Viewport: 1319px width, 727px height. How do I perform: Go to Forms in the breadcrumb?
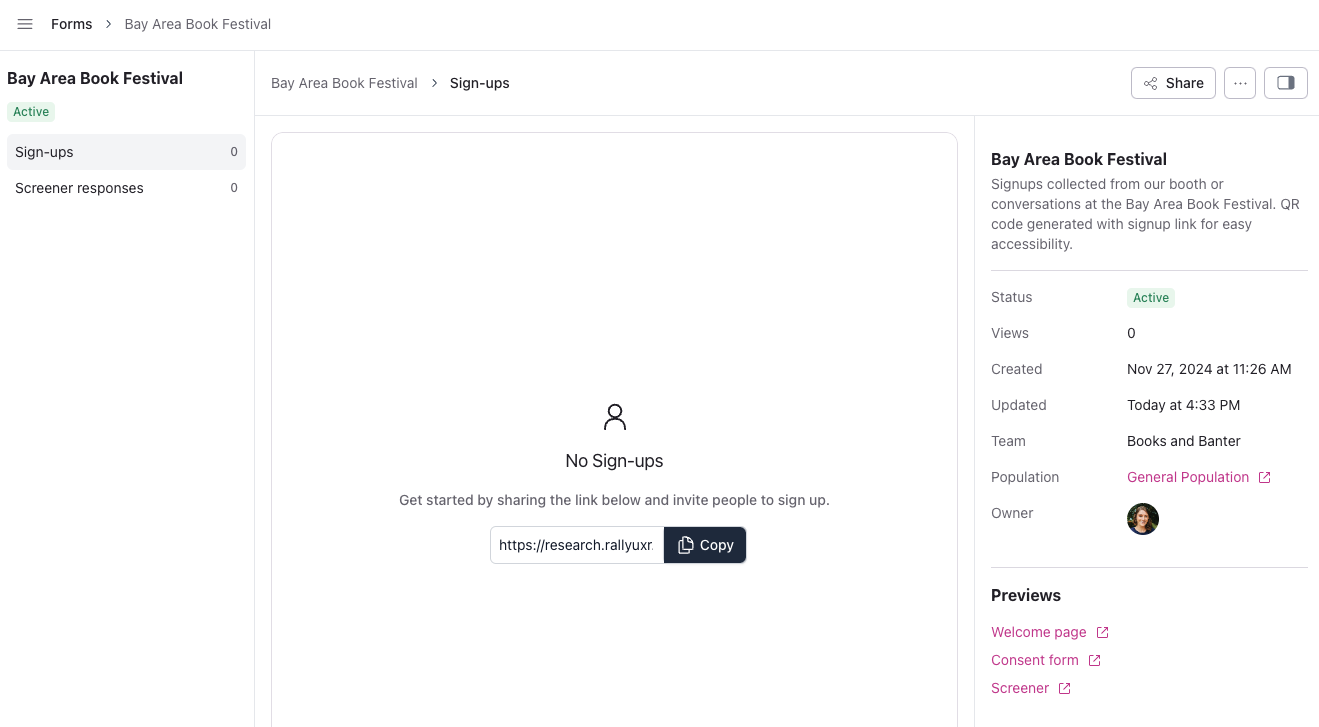[71, 24]
